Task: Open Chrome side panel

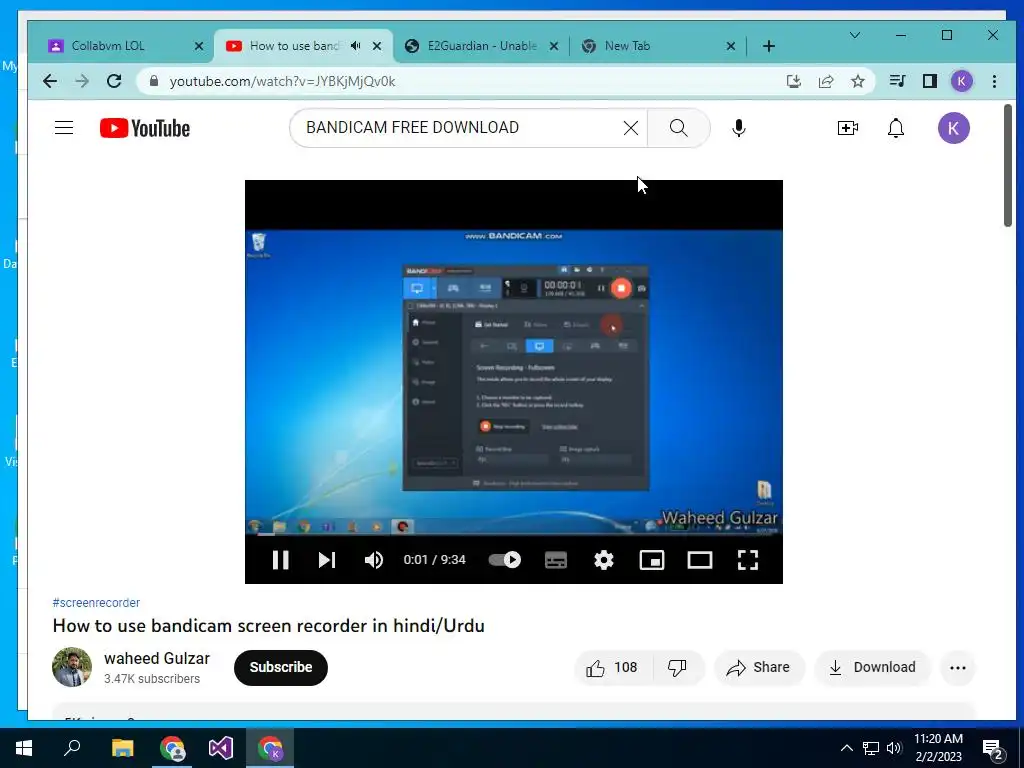Action: (929, 81)
